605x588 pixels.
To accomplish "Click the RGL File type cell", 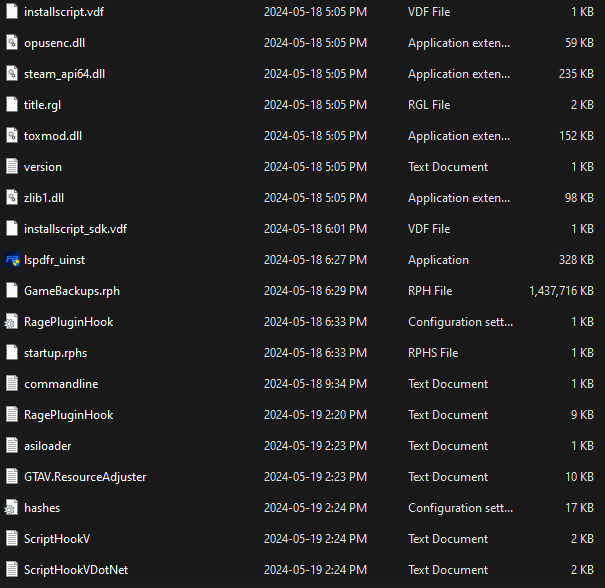I will pos(429,105).
